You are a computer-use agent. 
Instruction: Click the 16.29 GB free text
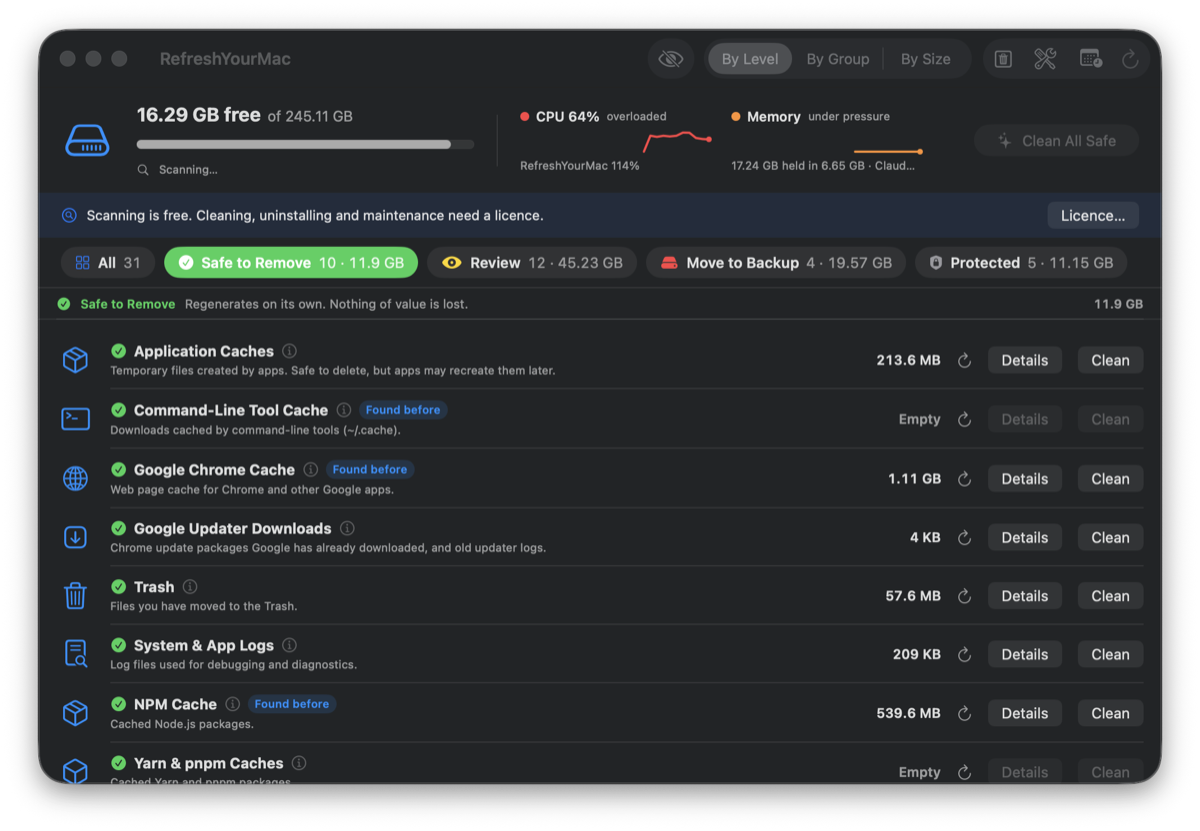pyautogui.click(x=199, y=115)
